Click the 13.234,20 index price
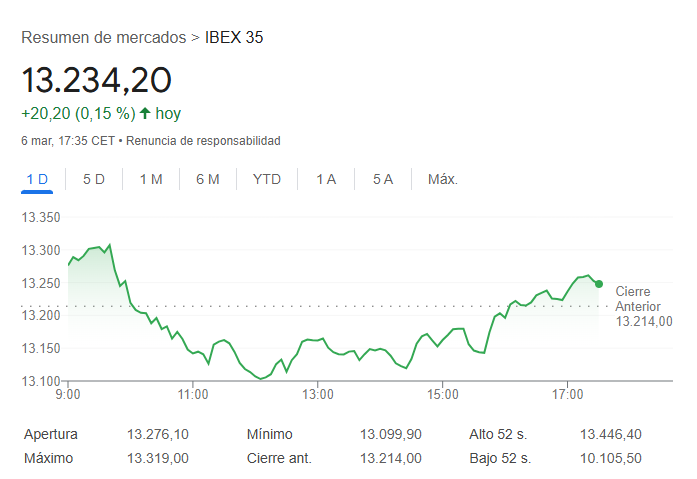Screen dimensions: 697x479 click(x=97, y=80)
